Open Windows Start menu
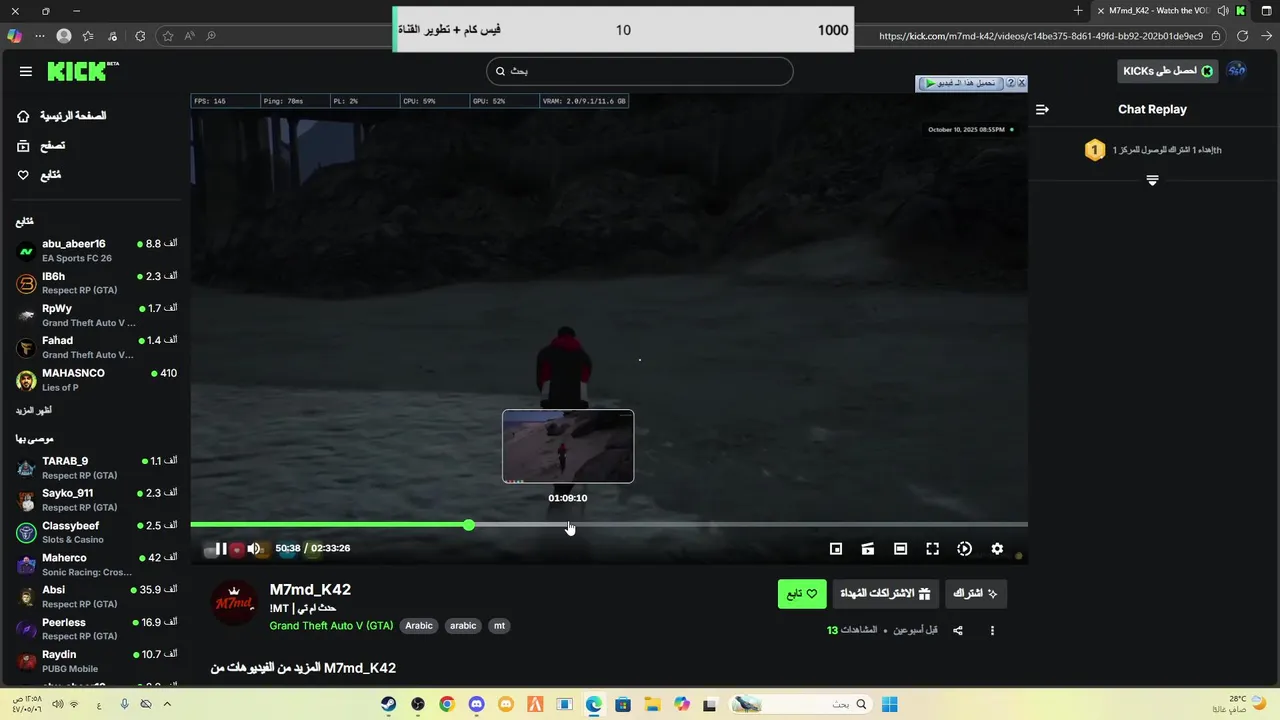 (889, 704)
